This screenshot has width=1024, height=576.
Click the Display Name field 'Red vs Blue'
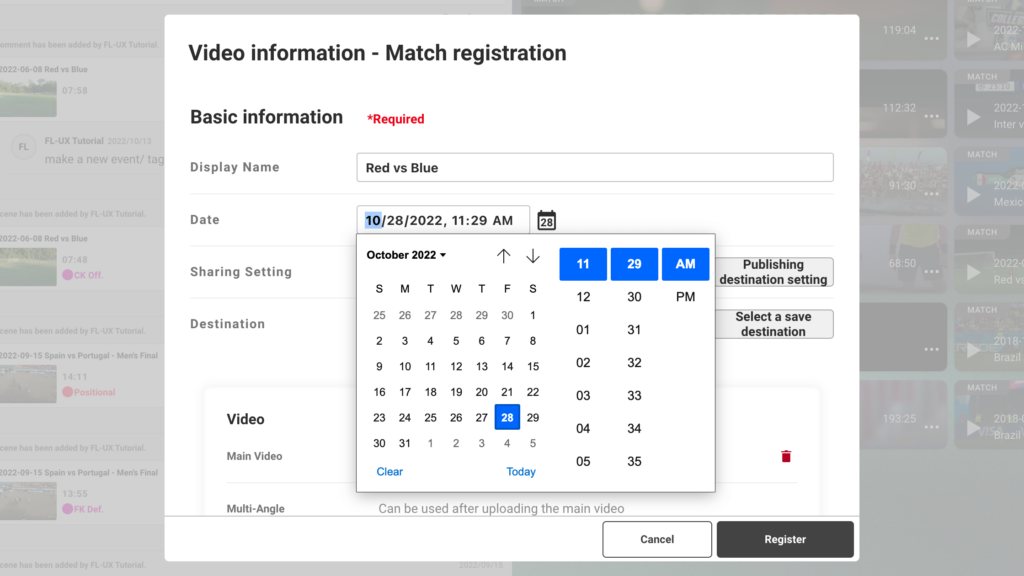595,168
